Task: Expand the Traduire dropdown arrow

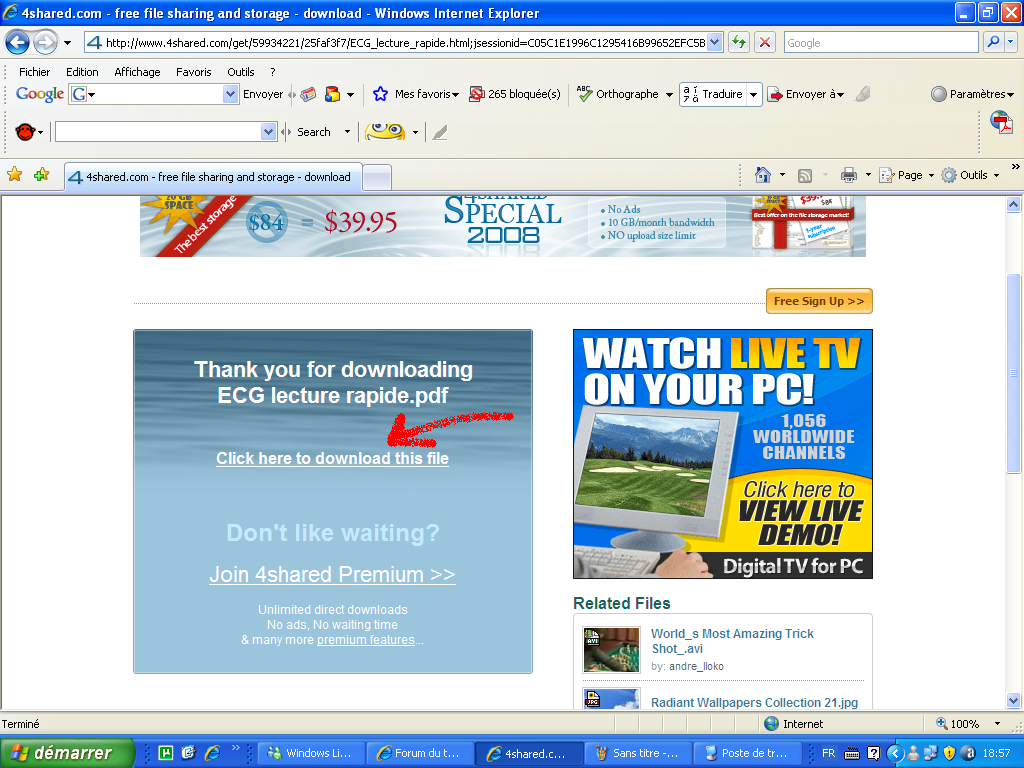Action: tap(754, 95)
